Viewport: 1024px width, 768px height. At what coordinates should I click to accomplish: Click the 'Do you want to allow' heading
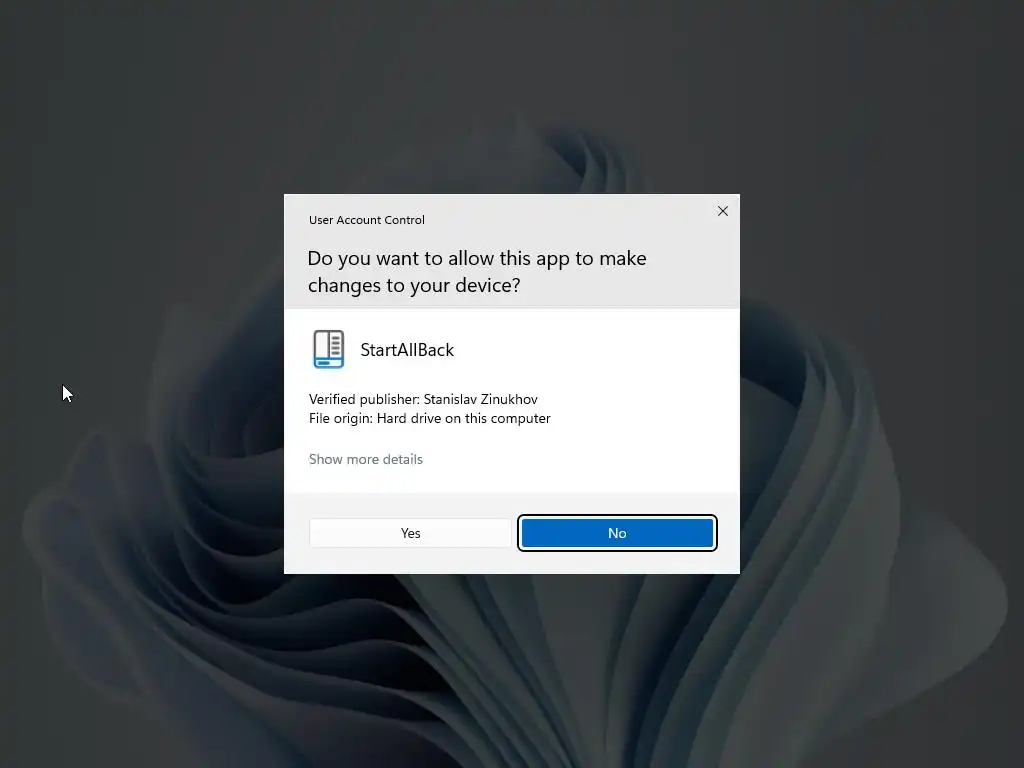pos(477,272)
